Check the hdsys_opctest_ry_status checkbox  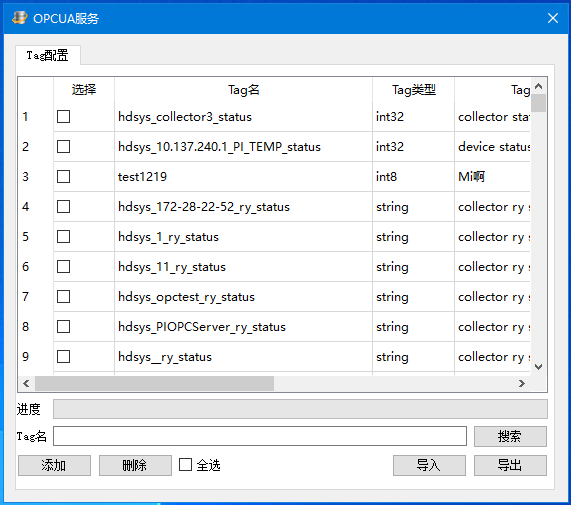coord(63,297)
